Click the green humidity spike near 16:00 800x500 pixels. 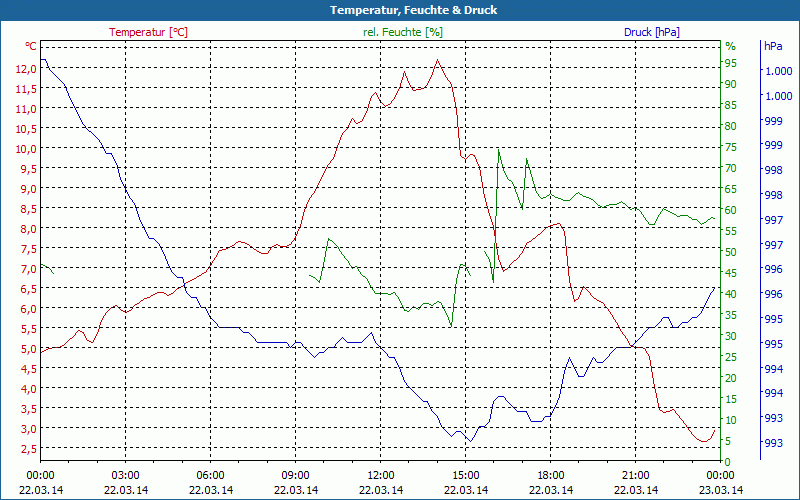[x=498, y=149]
